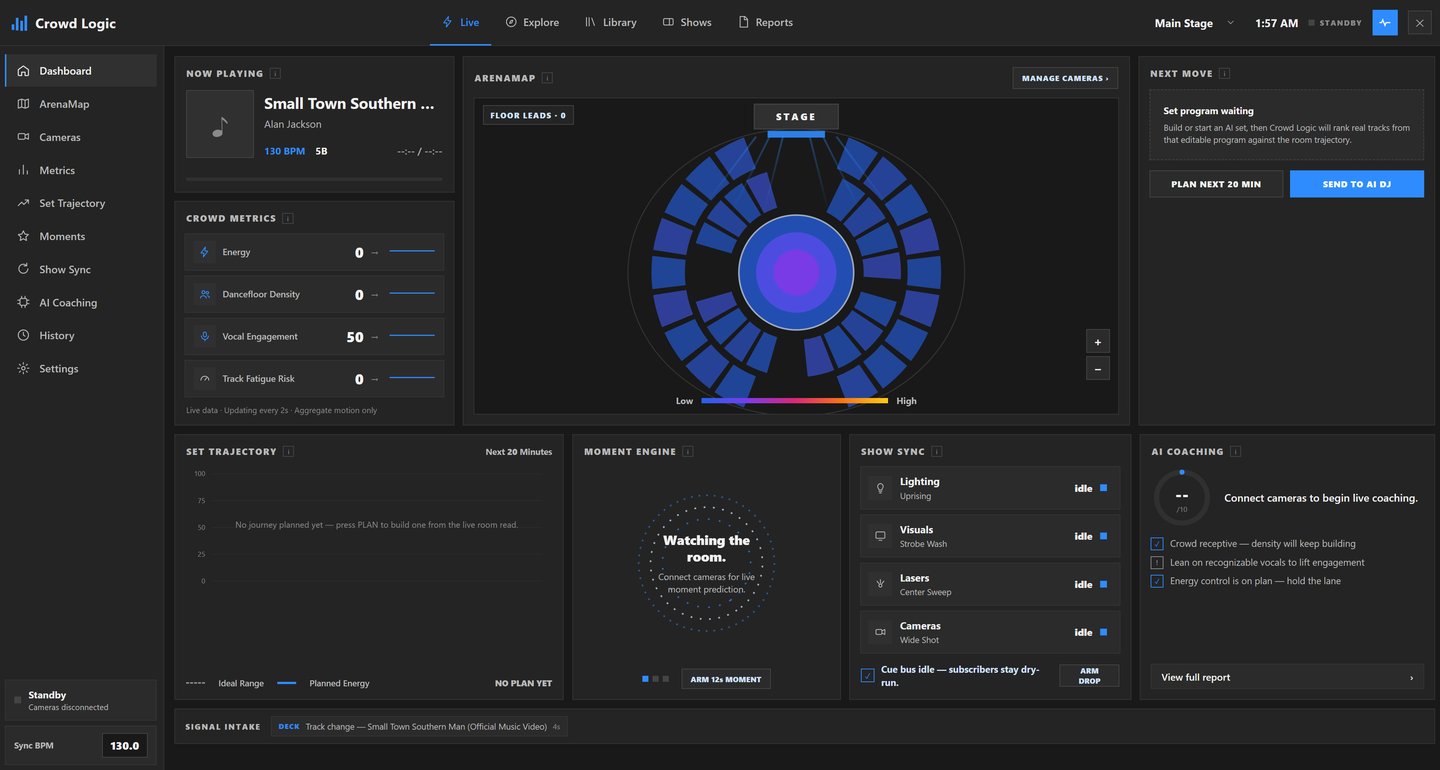1440x770 pixels.
Task: Click the Standby cameras disconnected status
Action: pyautogui.click(x=81, y=700)
